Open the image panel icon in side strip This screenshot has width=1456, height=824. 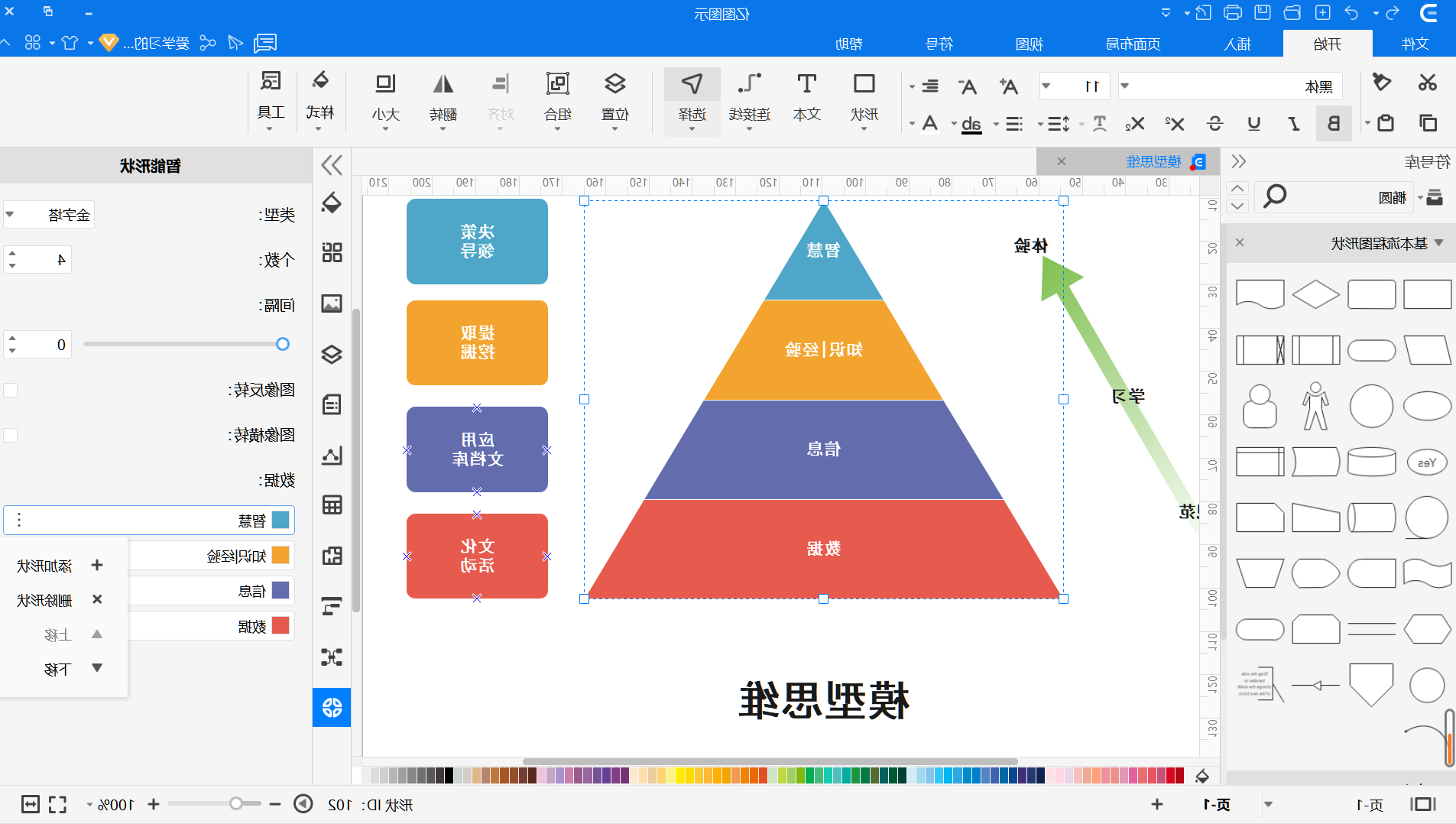pyautogui.click(x=332, y=303)
